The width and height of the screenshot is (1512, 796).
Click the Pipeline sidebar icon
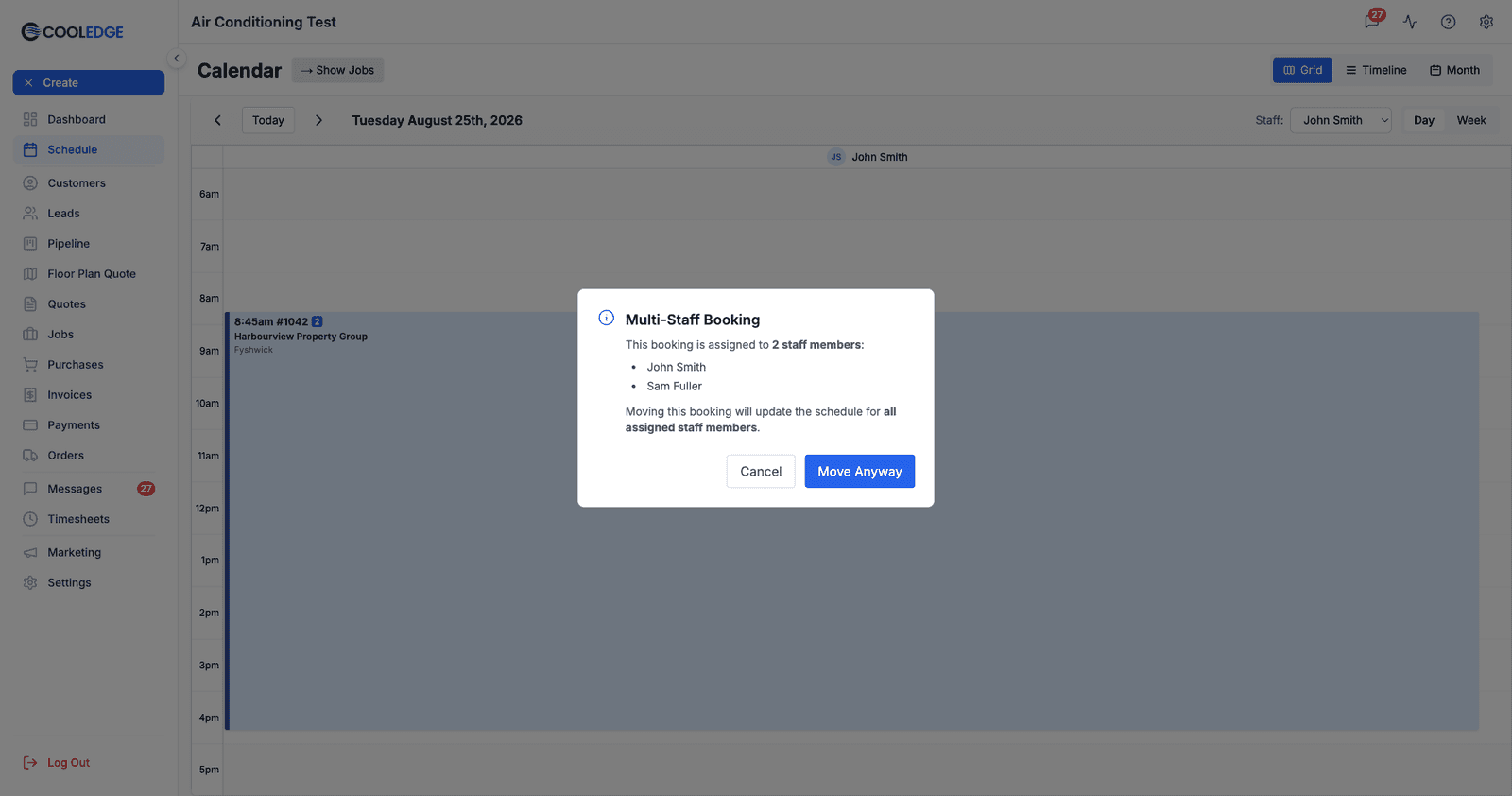click(x=30, y=243)
